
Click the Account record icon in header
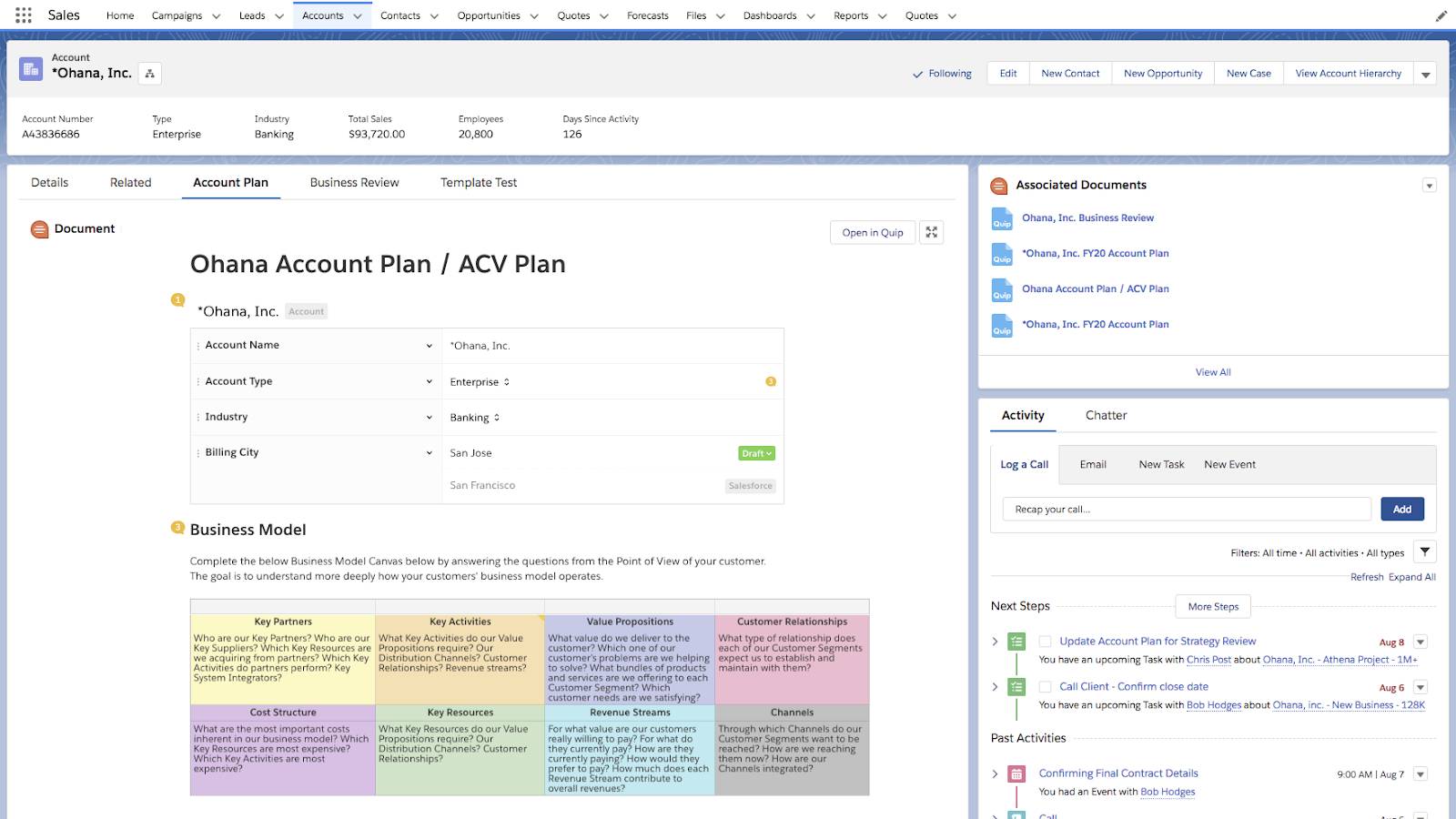31,69
